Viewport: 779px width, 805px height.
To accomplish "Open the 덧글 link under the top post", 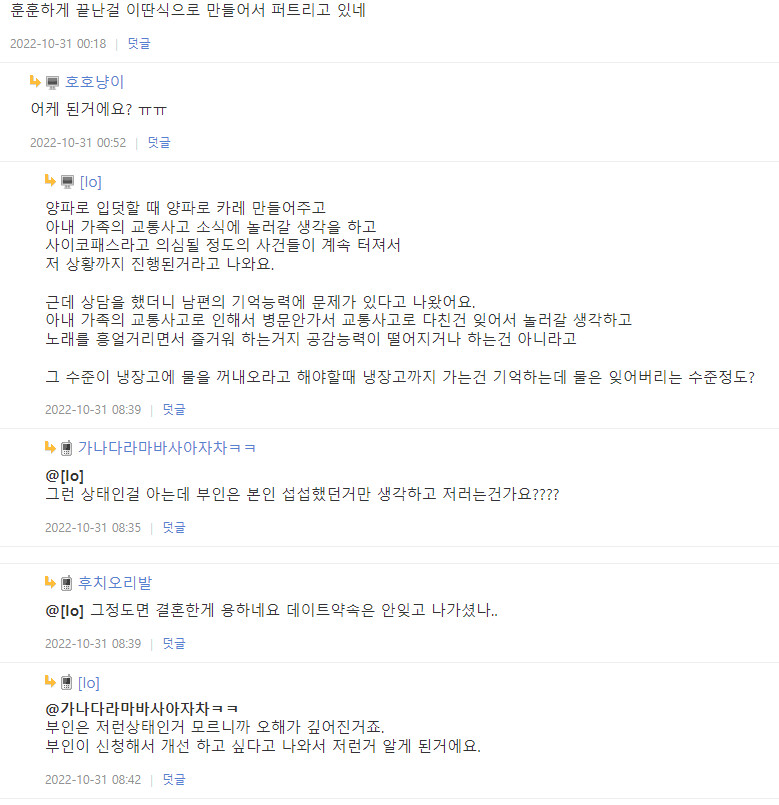I will pos(138,44).
